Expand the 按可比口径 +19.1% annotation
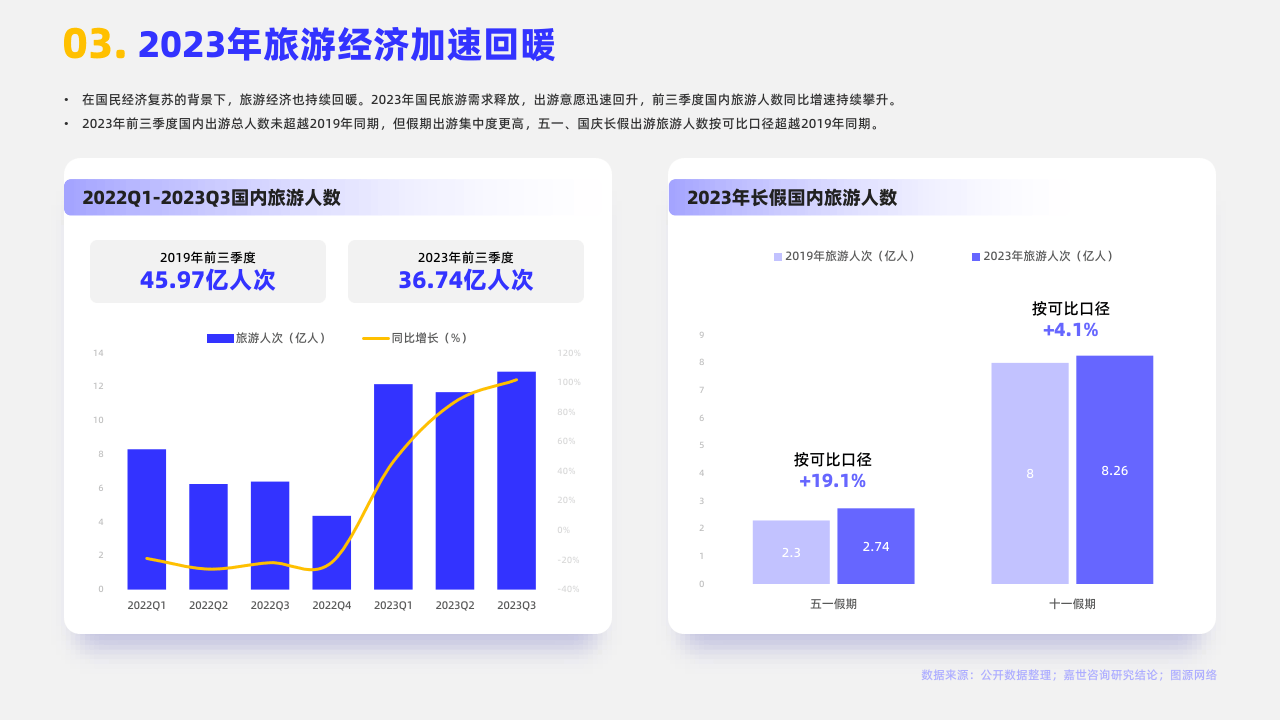The width and height of the screenshot is (1280, 720). 832,469
